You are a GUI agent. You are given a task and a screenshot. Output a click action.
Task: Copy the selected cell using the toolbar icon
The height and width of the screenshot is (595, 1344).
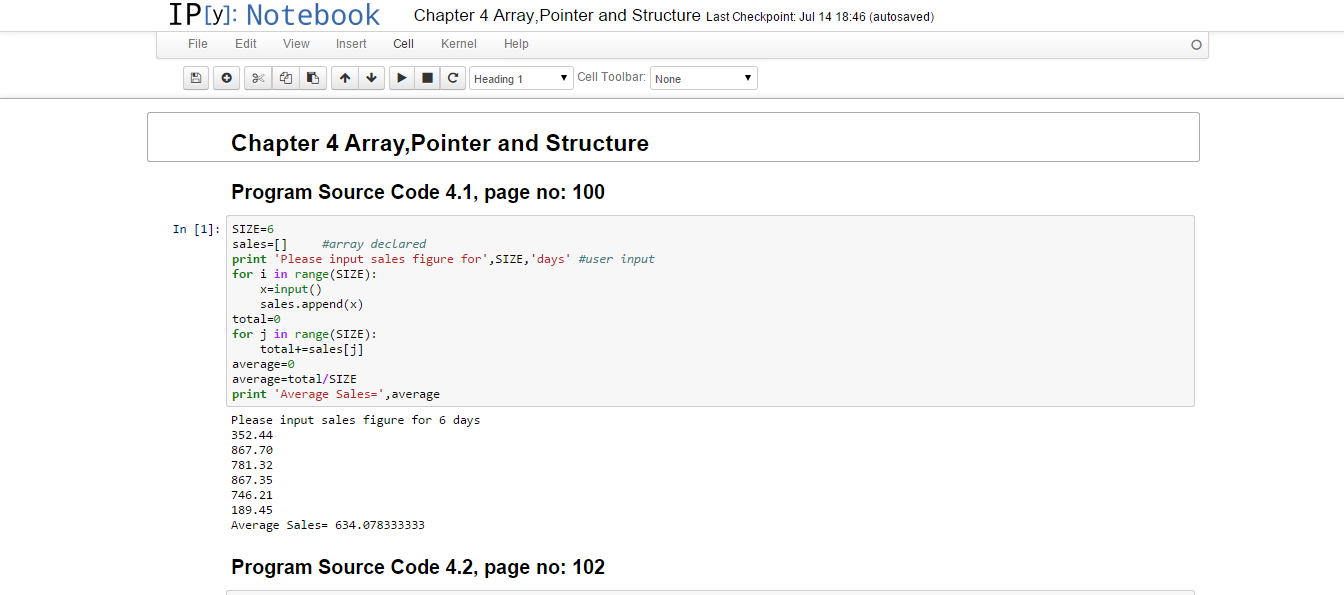click(x=286, y=78)
